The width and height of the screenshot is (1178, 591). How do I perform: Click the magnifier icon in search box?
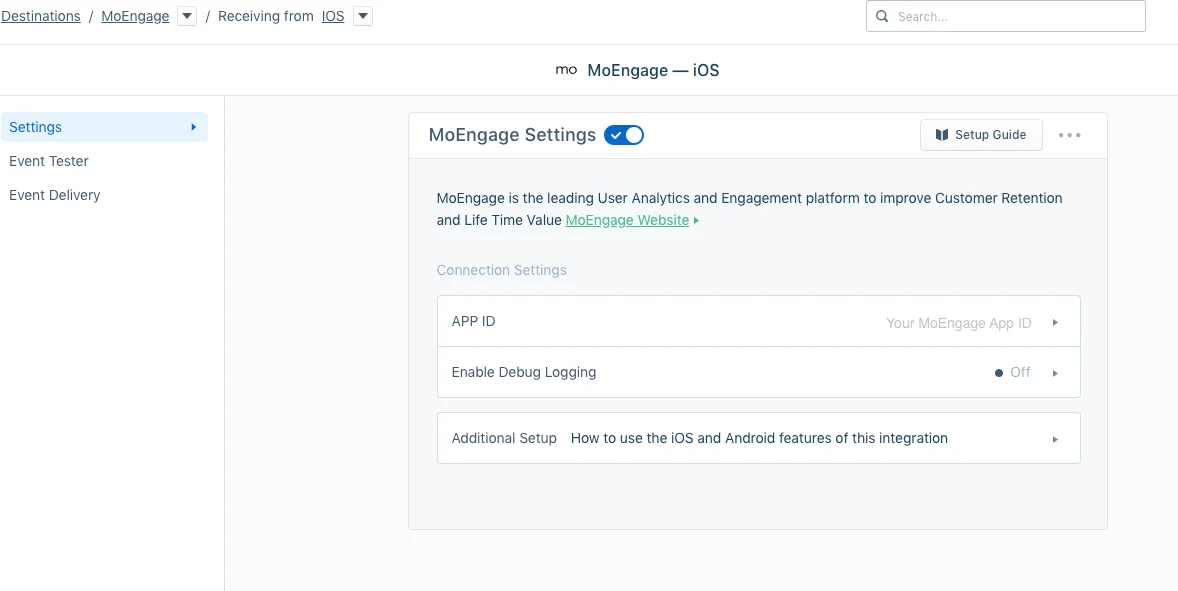point(882,16)
